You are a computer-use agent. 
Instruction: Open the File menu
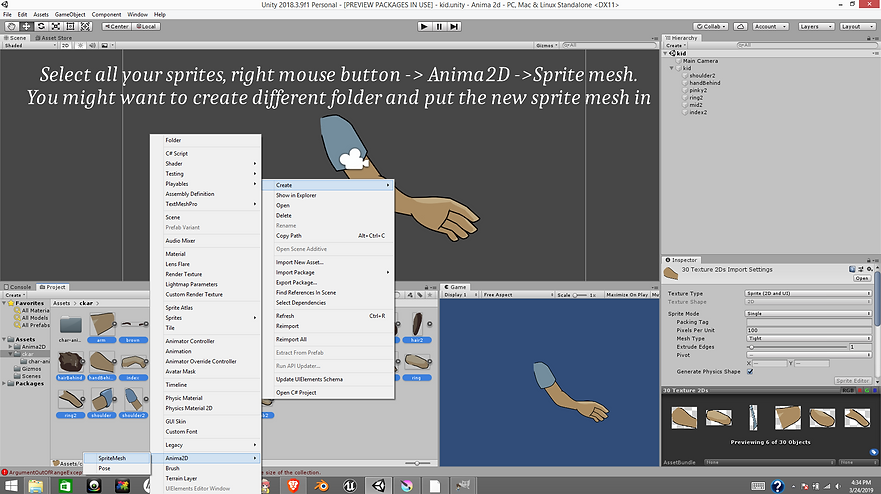7,15
